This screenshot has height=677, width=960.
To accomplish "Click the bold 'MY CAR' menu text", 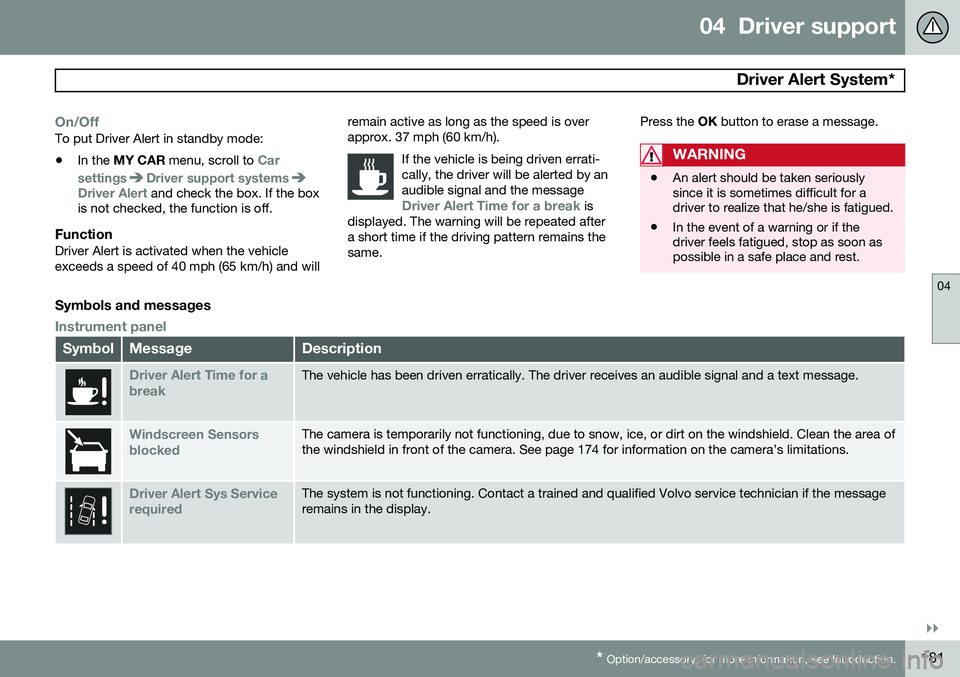I will [x=139, y=160].
